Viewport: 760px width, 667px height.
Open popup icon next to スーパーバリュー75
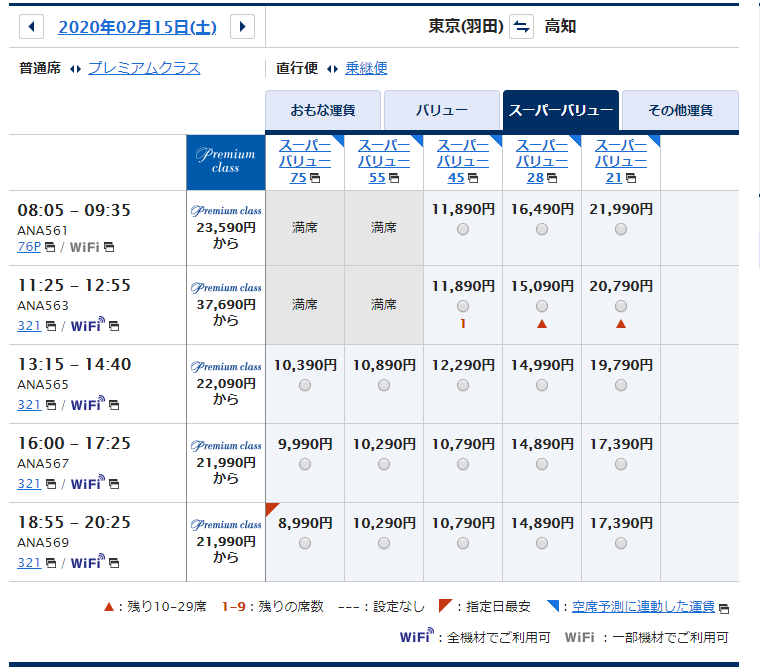315,178
